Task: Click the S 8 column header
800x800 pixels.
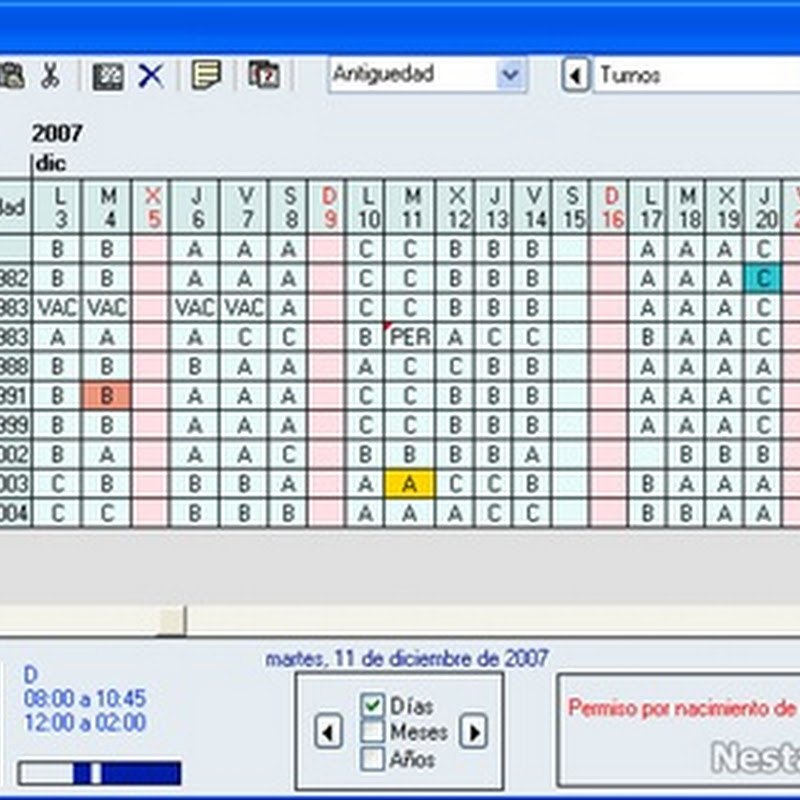Action: coord(288,207)
